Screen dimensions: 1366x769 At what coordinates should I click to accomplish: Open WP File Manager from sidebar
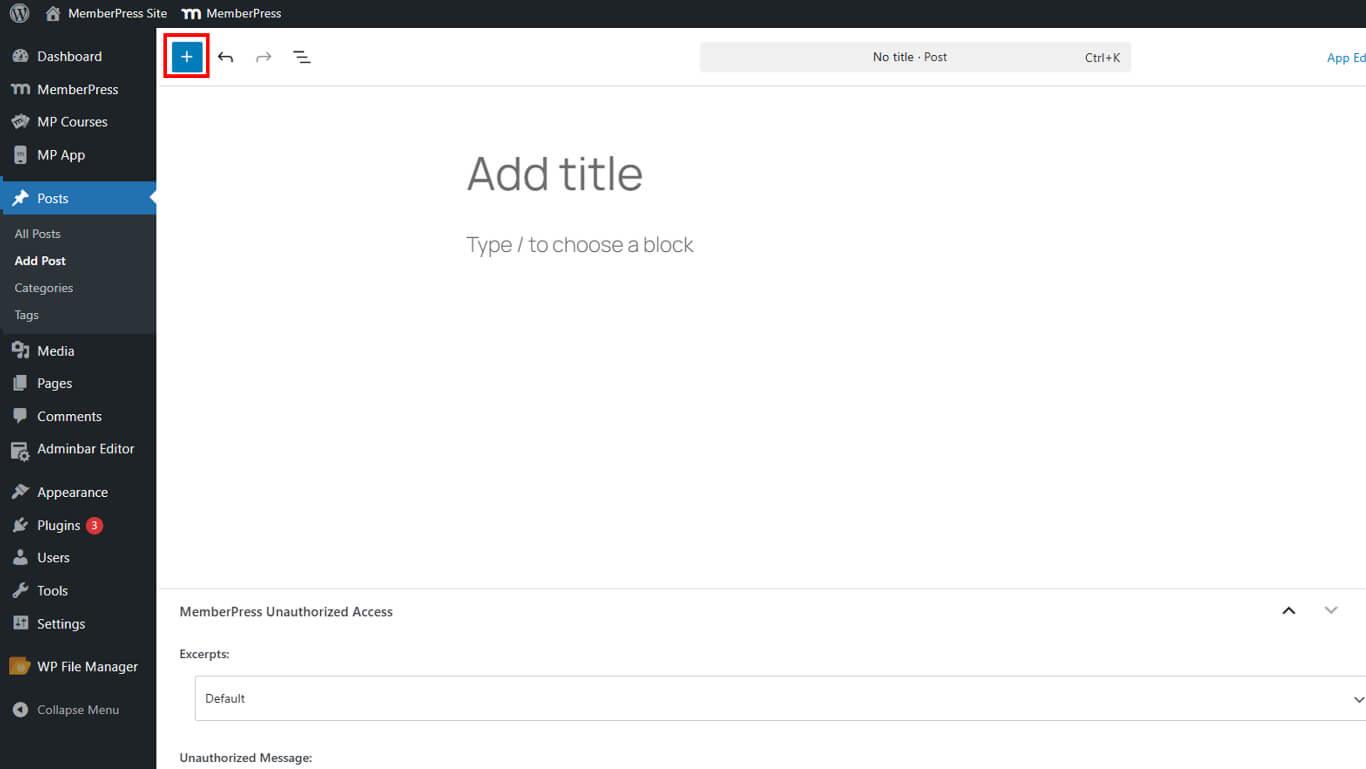point(87,667)
